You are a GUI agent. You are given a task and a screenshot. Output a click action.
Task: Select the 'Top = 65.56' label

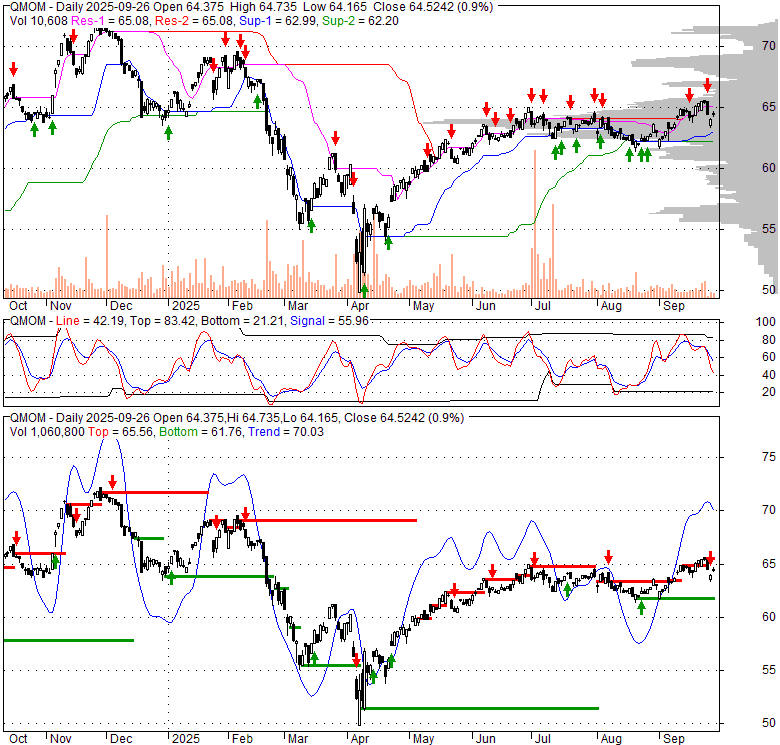point(120,432)
